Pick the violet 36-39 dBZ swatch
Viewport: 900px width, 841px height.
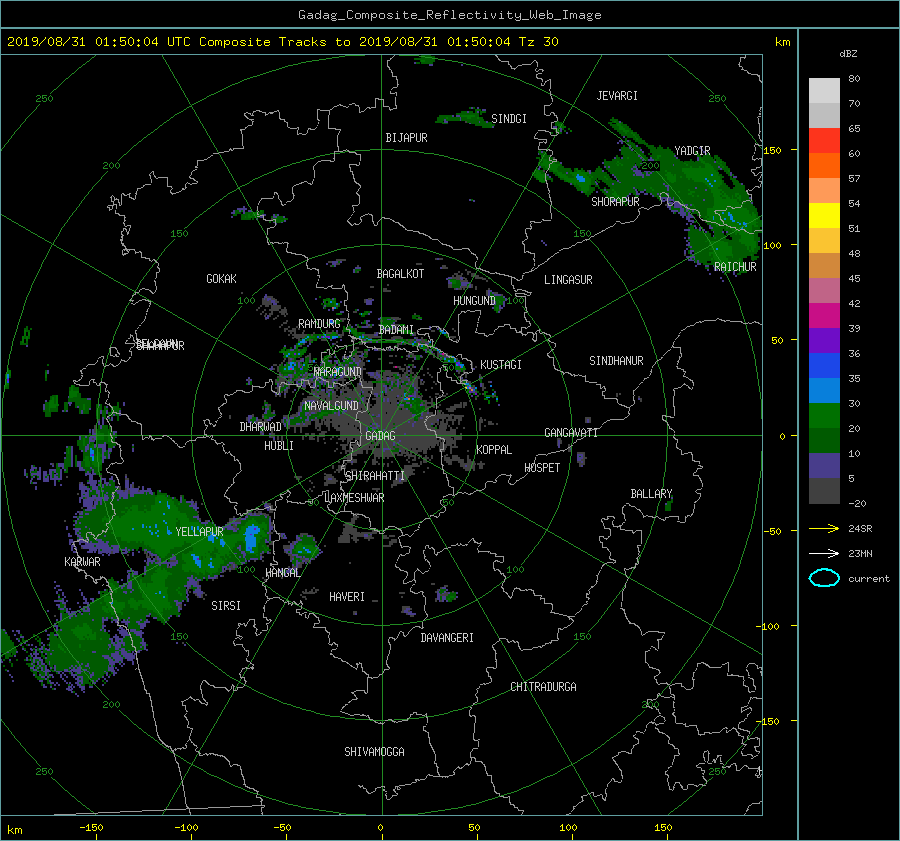[824, 340]
